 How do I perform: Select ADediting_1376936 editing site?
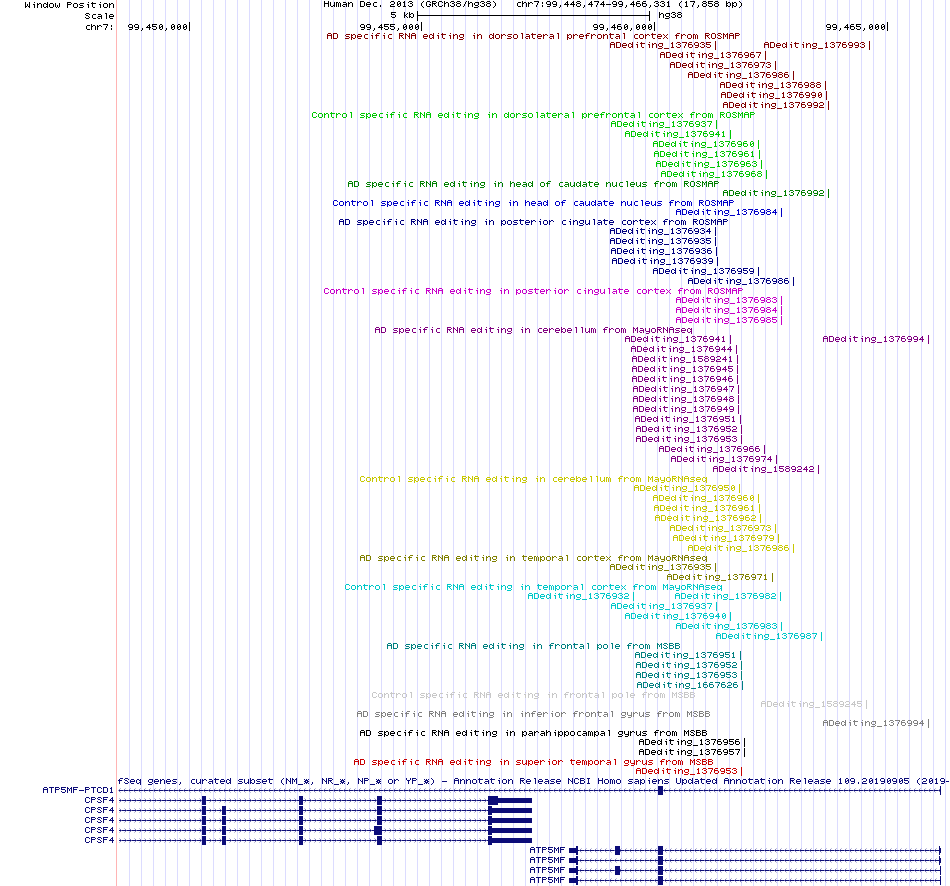coord(662,251)
